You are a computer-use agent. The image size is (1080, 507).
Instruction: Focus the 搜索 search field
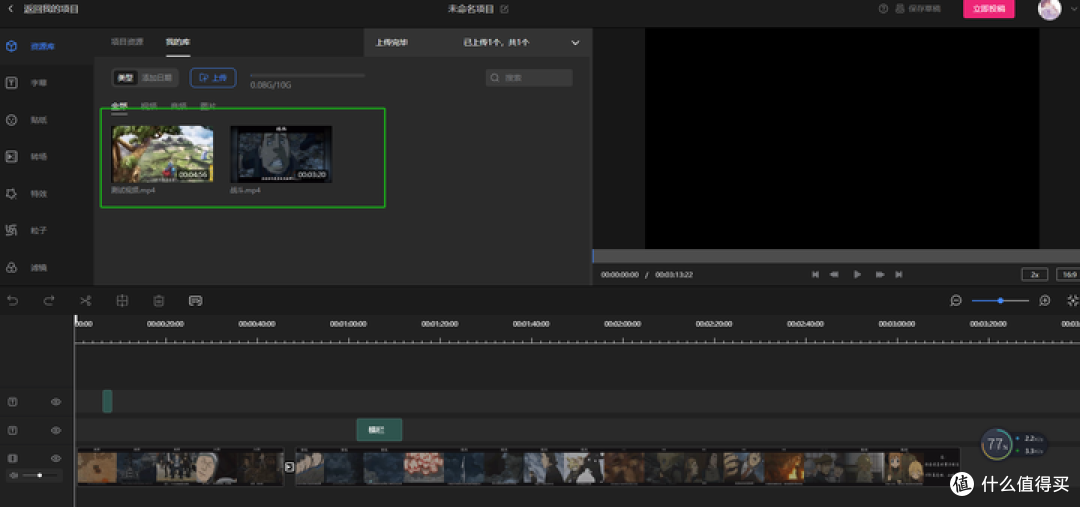(529, 78)
